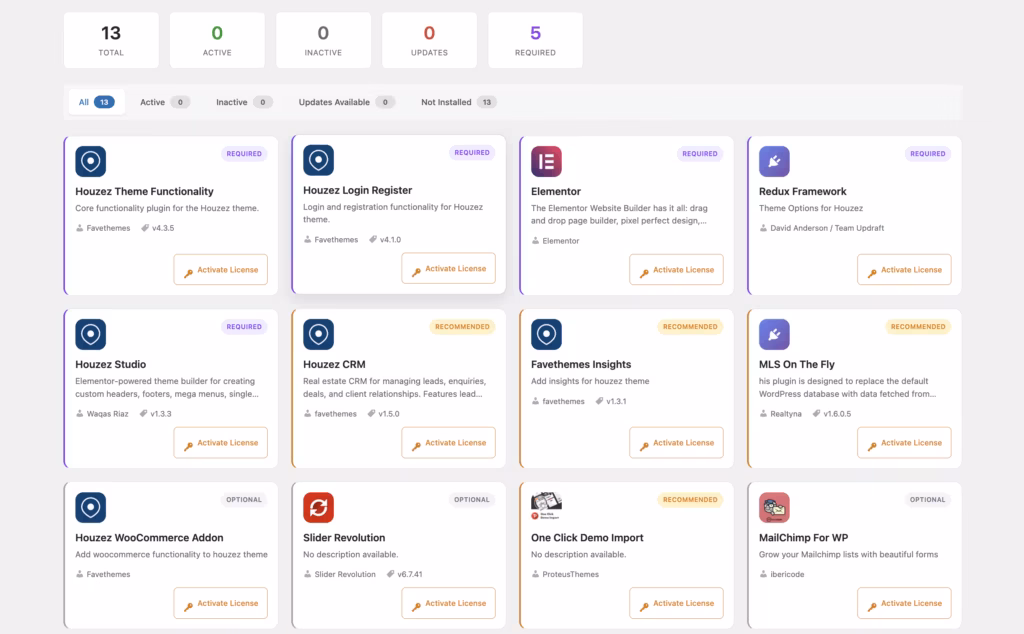Click the Redux Framework plug icon
The height and width of the screenshot is (634, 1024).
click(775, 161)
